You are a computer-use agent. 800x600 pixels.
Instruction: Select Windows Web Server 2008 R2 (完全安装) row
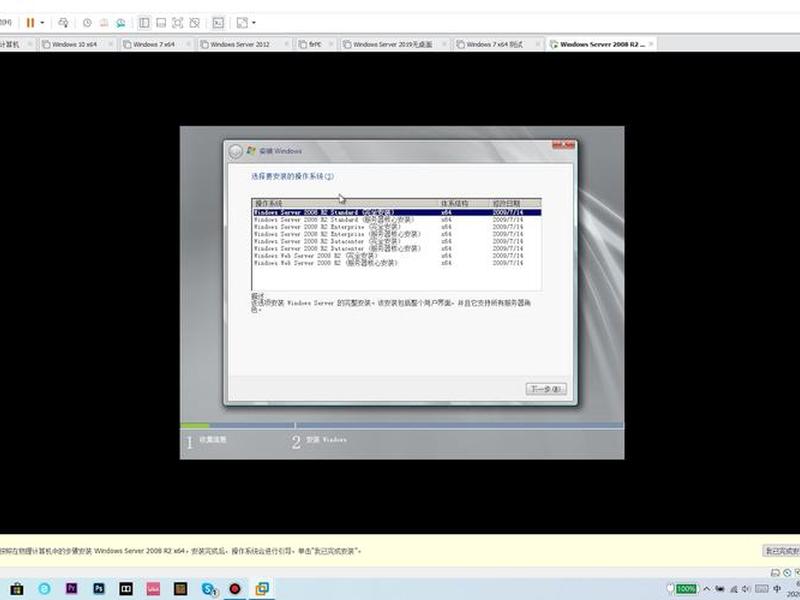pyautogui.click(x=396, y=256)
